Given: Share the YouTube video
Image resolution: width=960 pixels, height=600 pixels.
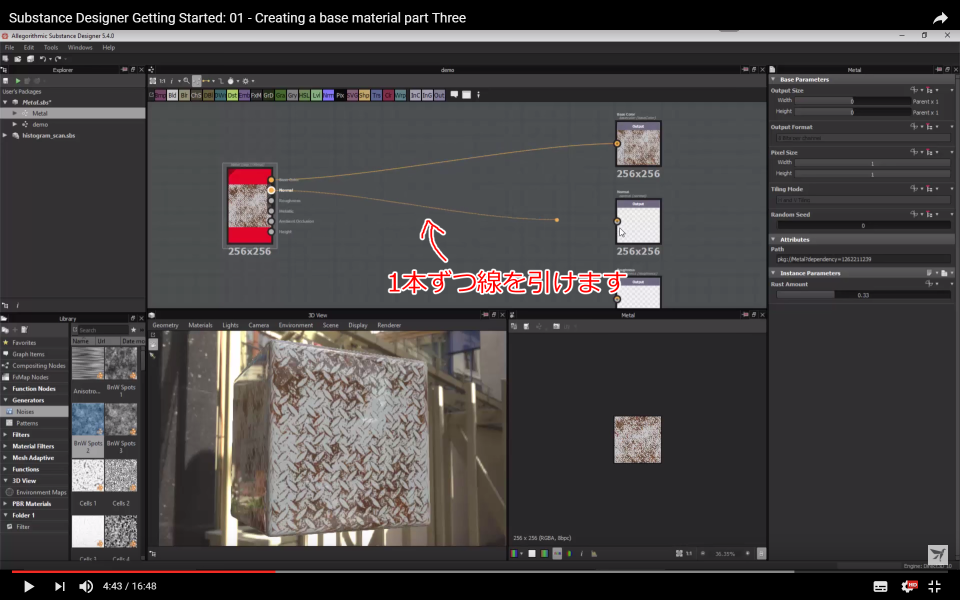Looking at the screenshot, I should tap(940, 18).
